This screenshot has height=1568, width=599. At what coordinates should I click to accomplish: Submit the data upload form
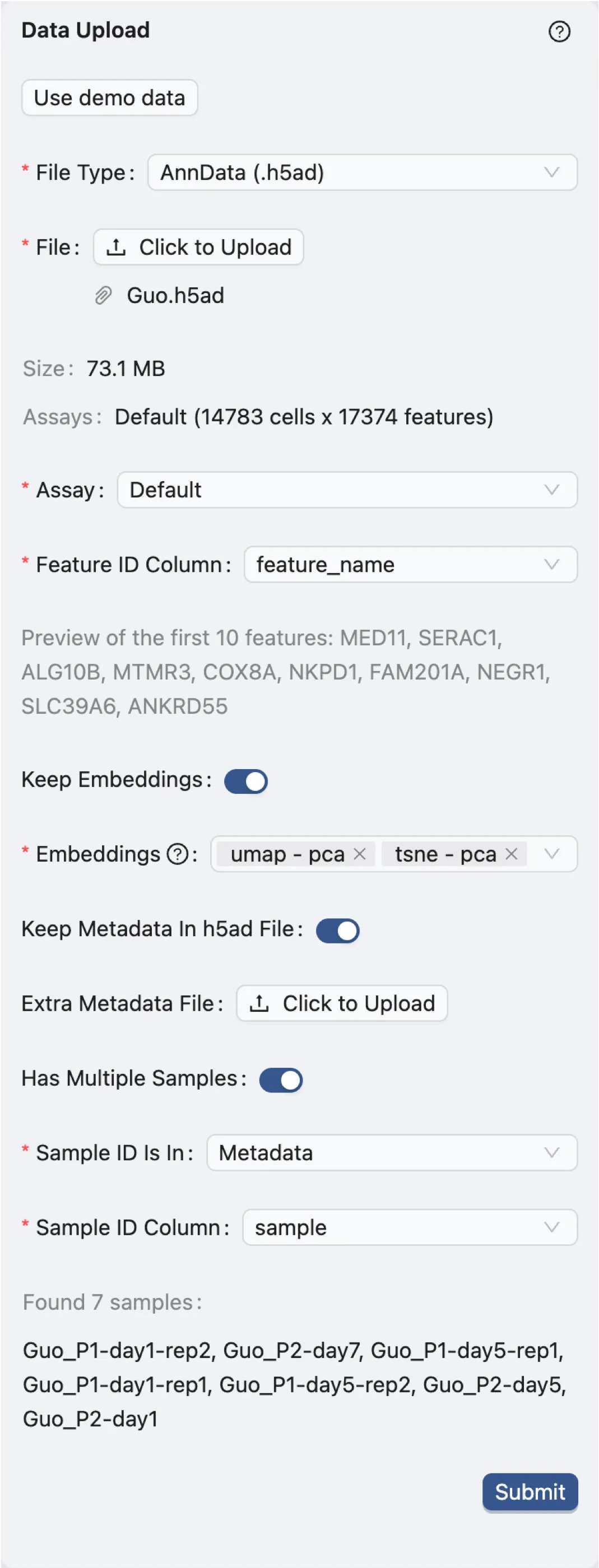530,1492
